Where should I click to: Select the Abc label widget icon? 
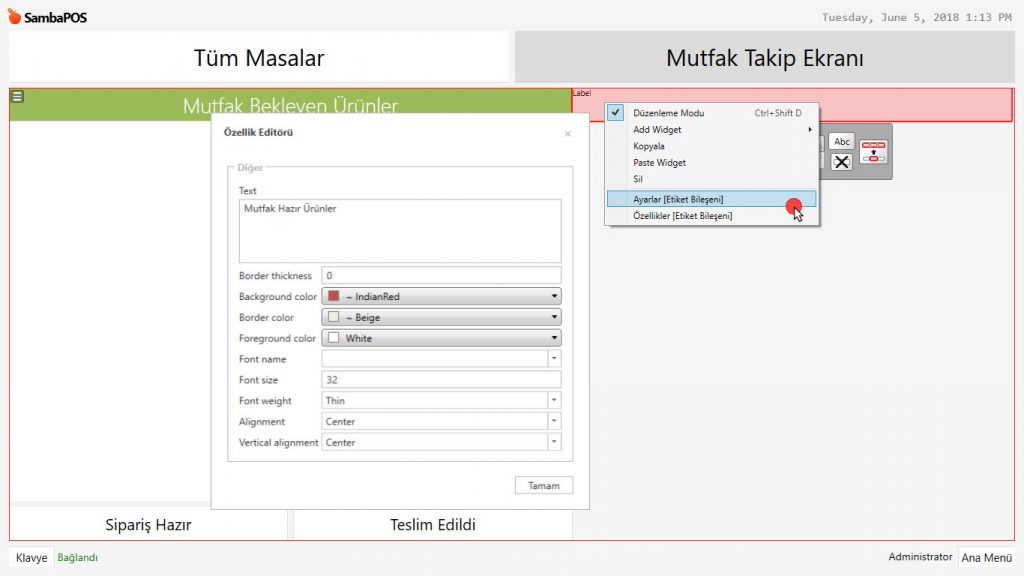pyautogui.click(x=842, y=142)
